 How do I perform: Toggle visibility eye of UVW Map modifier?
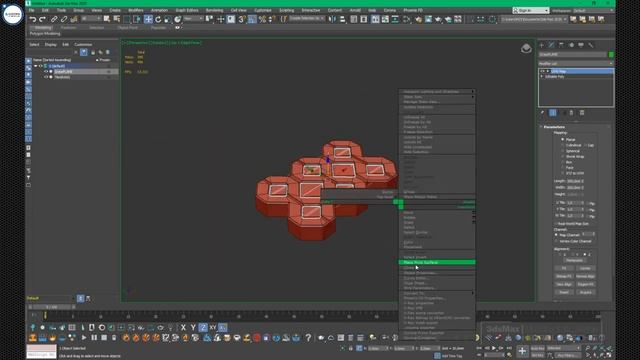(542, 71)
